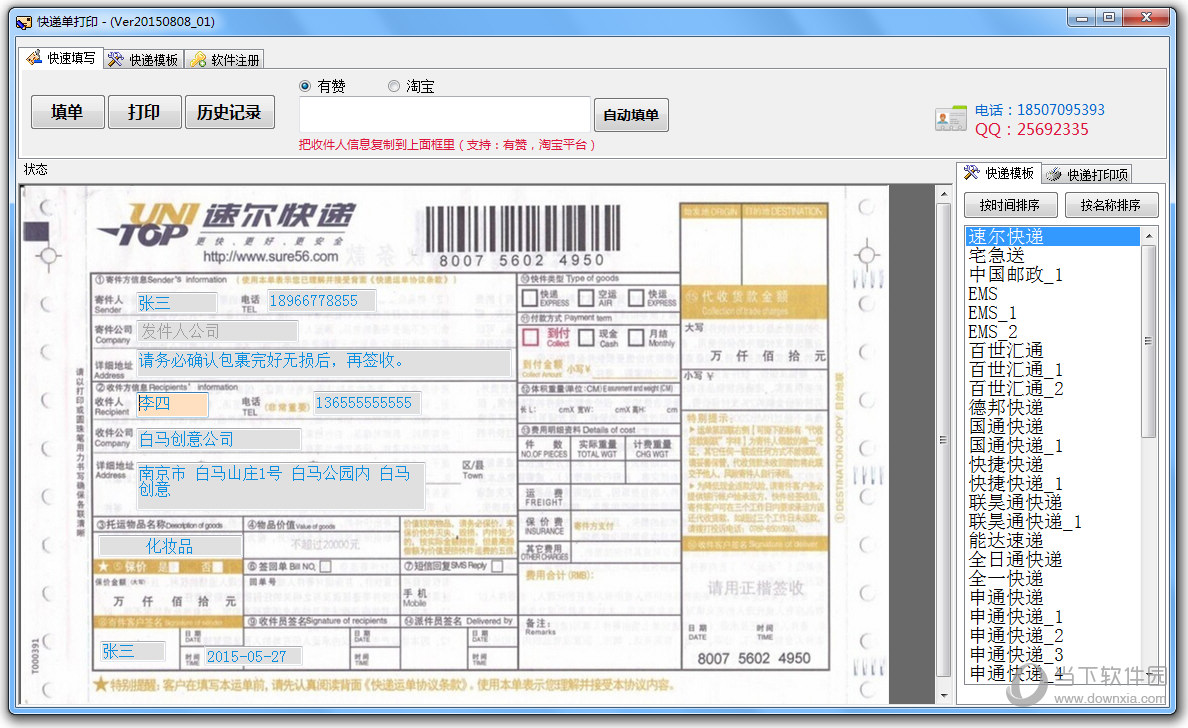Click the sender address field
Screen dimensions: 1188x728
point(324,362)
